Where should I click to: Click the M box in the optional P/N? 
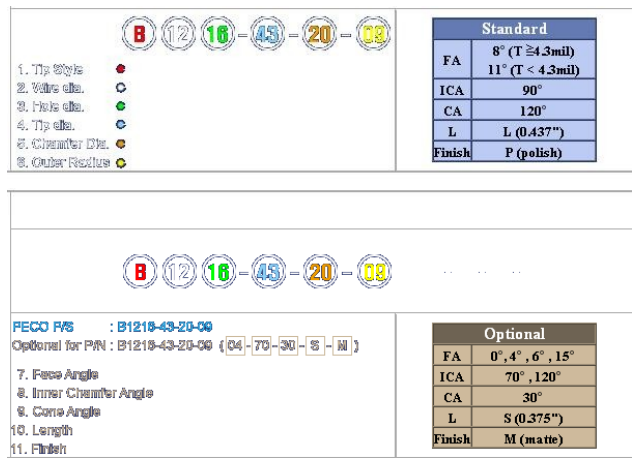(x=342, y=346)
